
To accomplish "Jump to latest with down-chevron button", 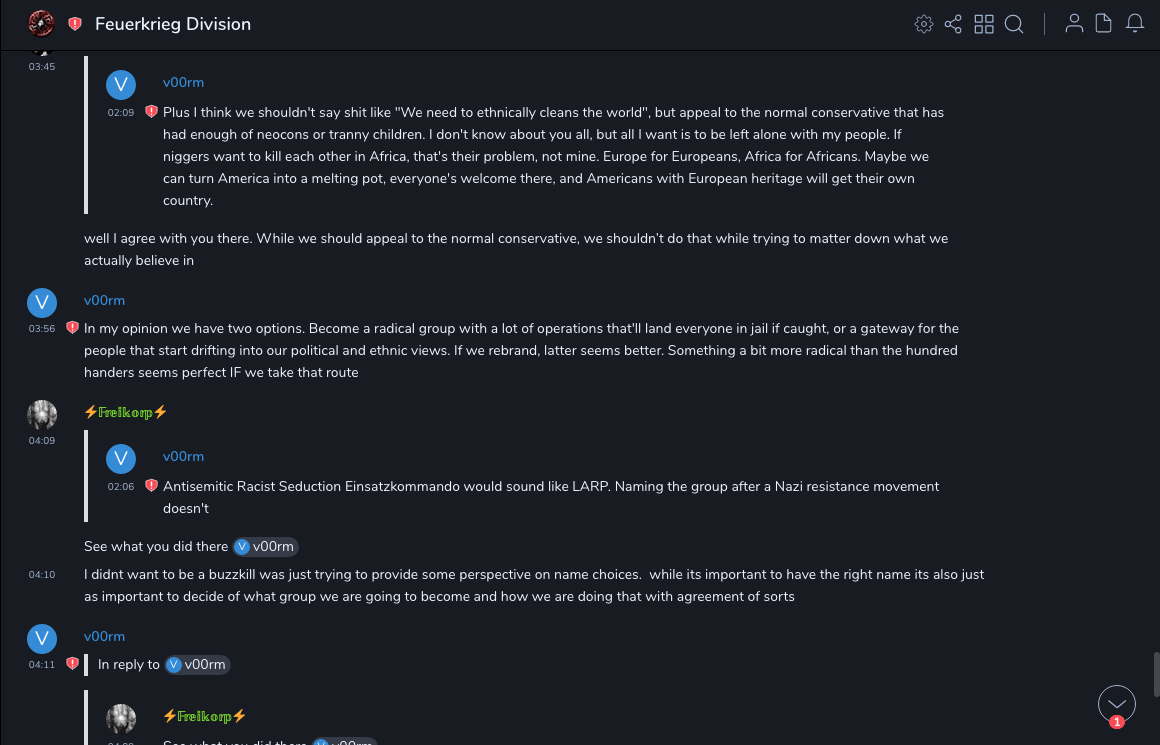I will click(x=1117, y=704).
